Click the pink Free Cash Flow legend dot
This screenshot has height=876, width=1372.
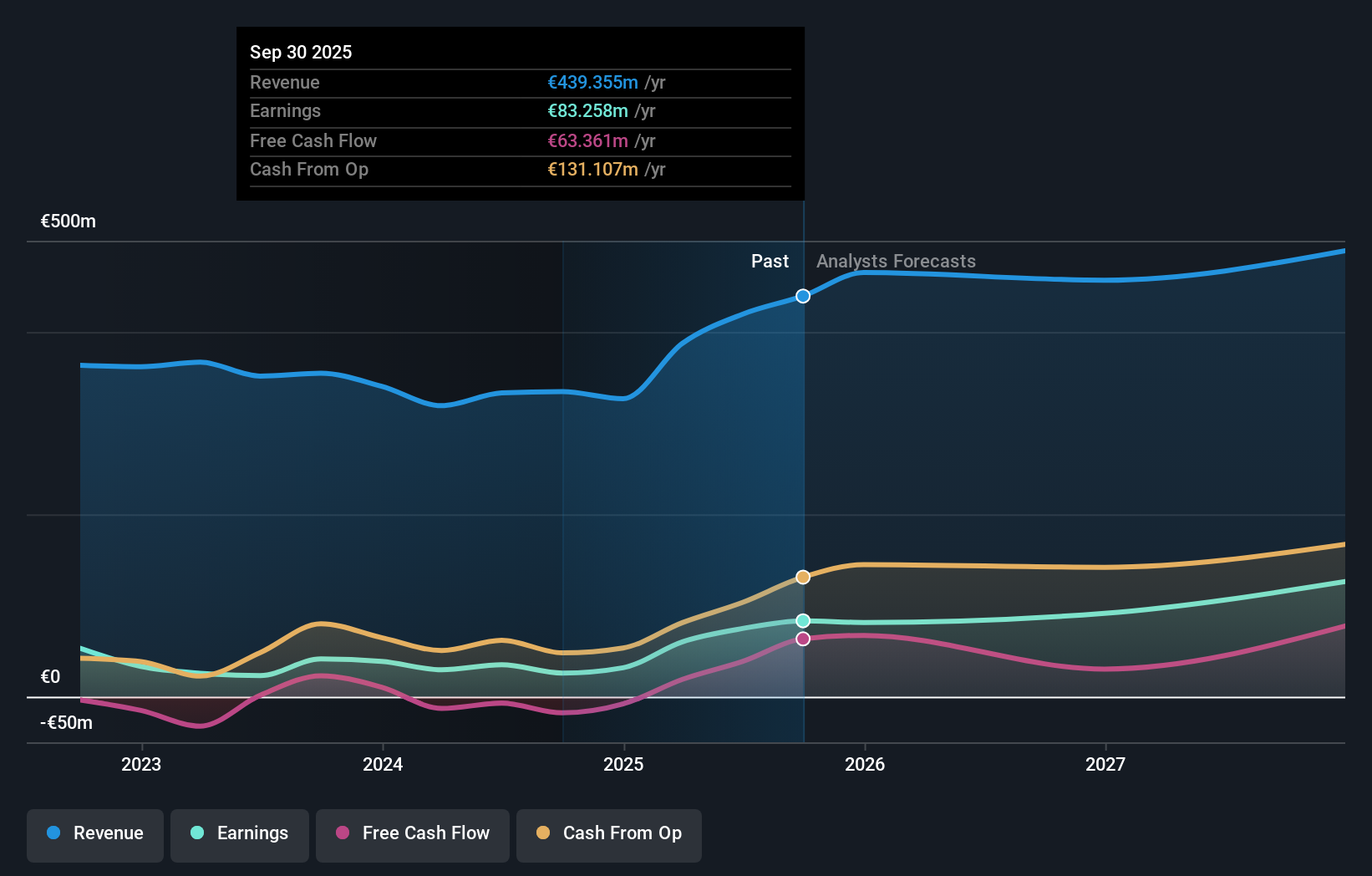click(x=343, y=833)
